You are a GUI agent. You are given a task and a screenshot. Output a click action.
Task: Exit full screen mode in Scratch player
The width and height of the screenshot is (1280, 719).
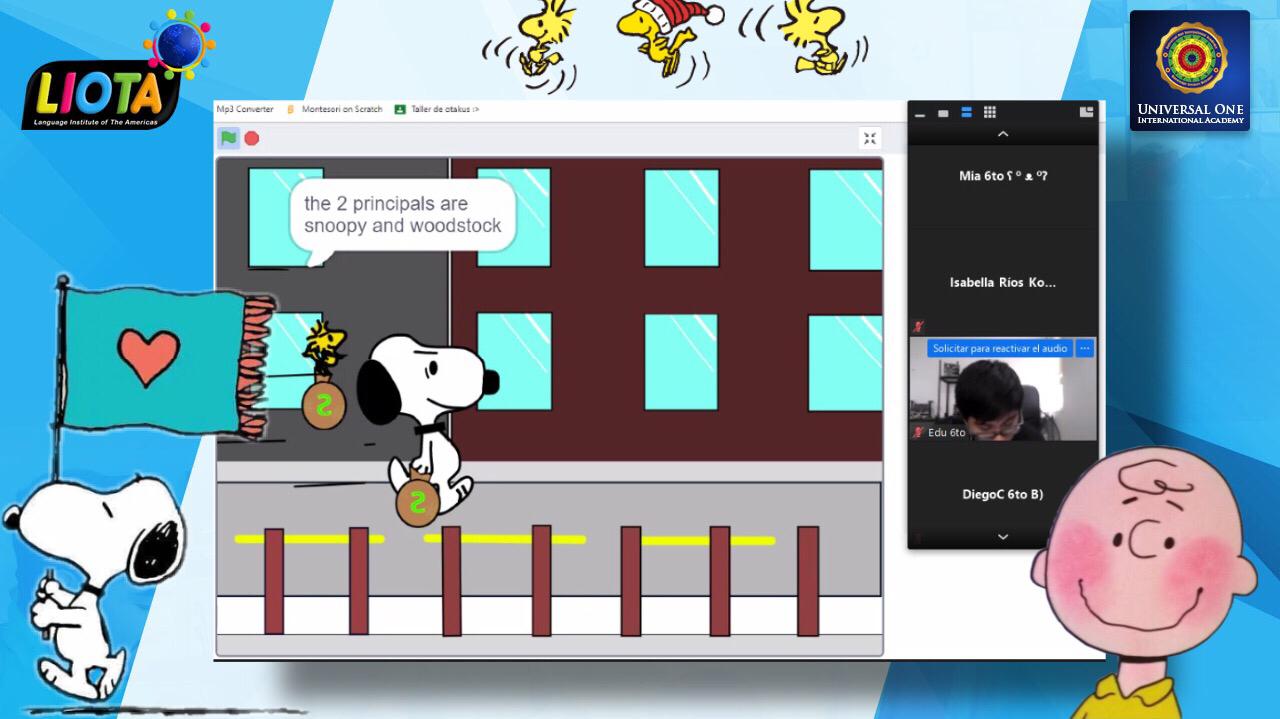click(x=870, y=139)
